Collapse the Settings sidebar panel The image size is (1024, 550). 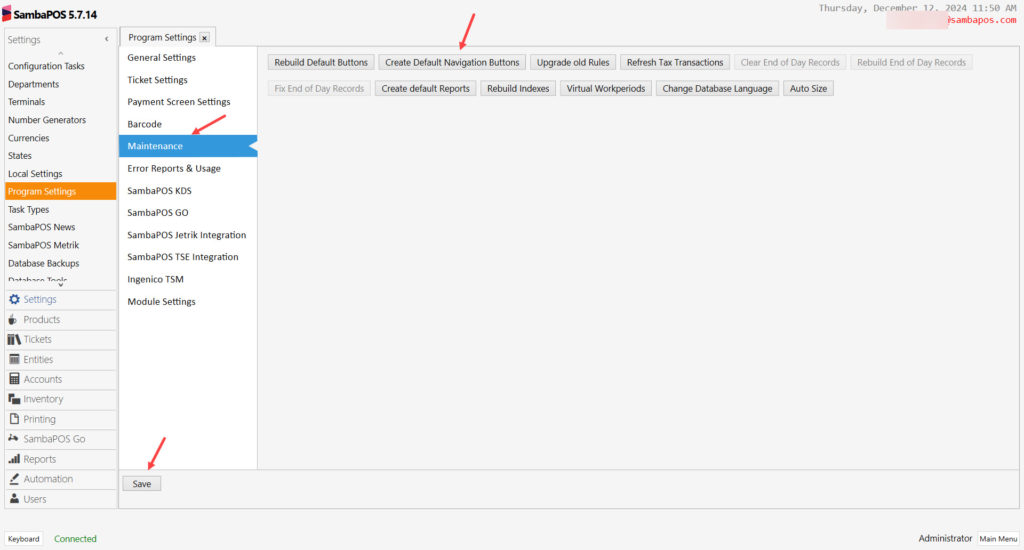[x=106, y=39]
